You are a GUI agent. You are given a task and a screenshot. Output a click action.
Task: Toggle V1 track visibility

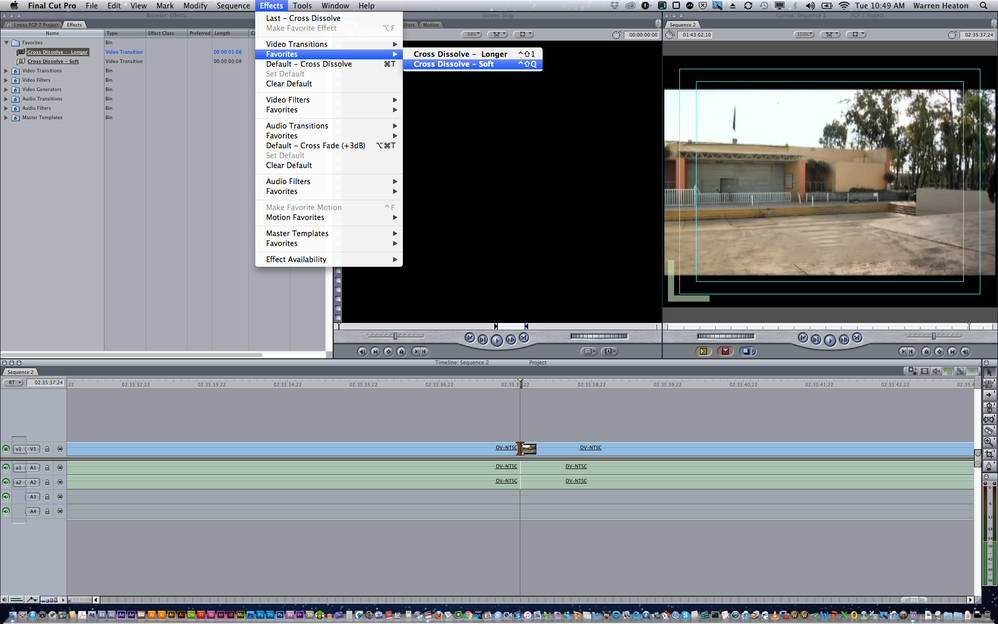pyautogui.click(x=6, y=449)
